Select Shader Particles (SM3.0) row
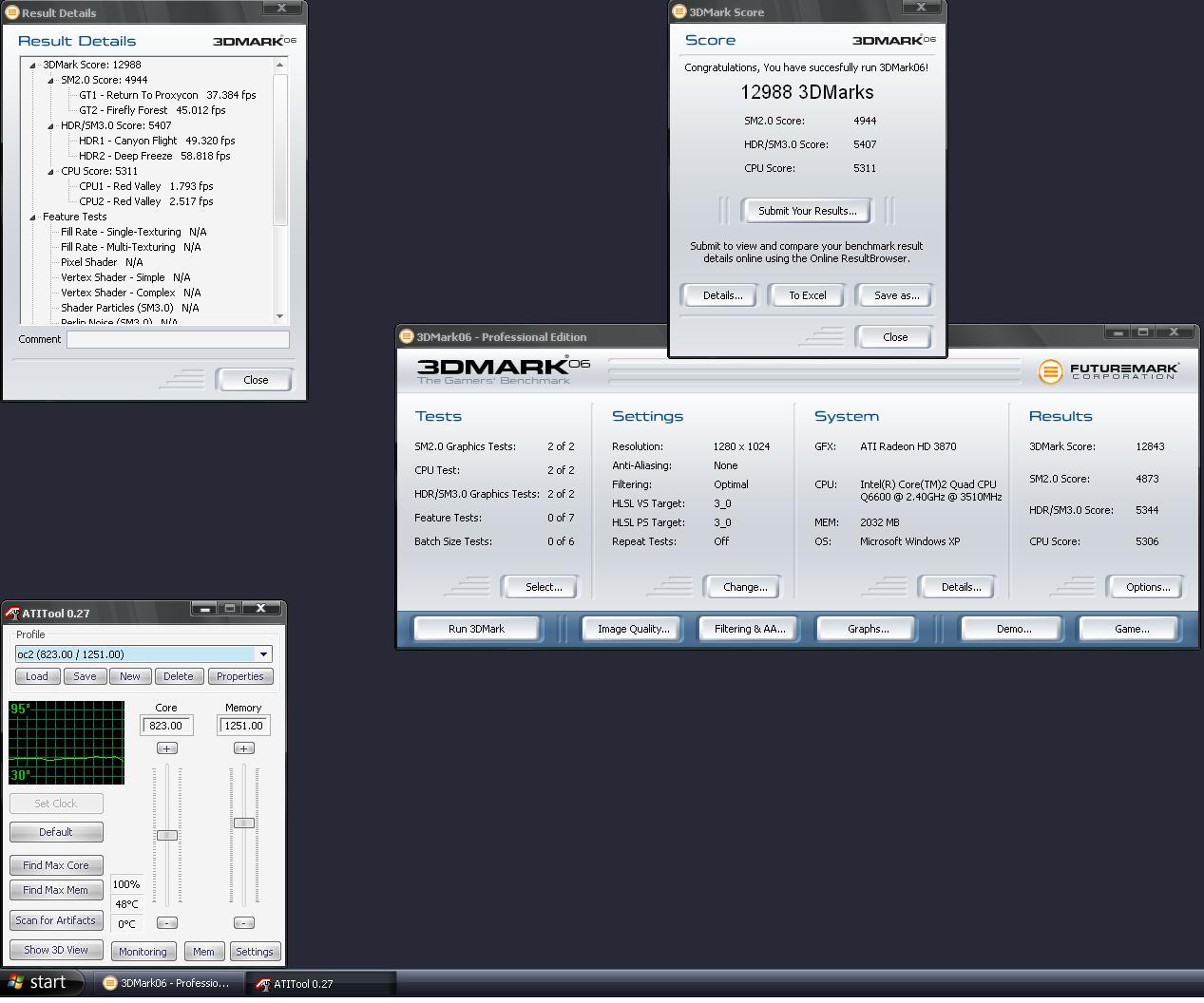 pyautogui.click(x=129, y=308)
